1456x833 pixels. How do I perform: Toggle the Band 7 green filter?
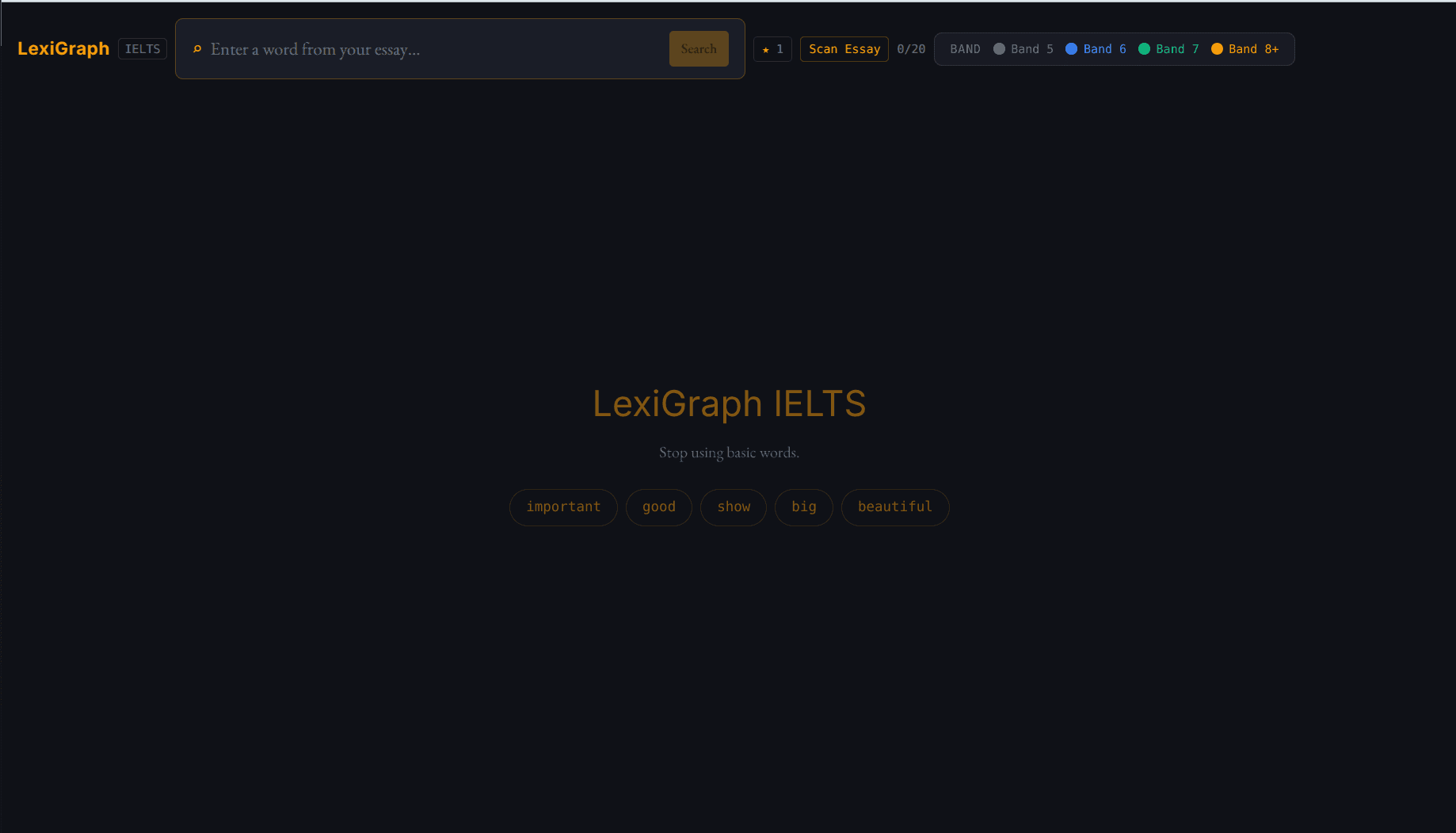pos(1169,49)
